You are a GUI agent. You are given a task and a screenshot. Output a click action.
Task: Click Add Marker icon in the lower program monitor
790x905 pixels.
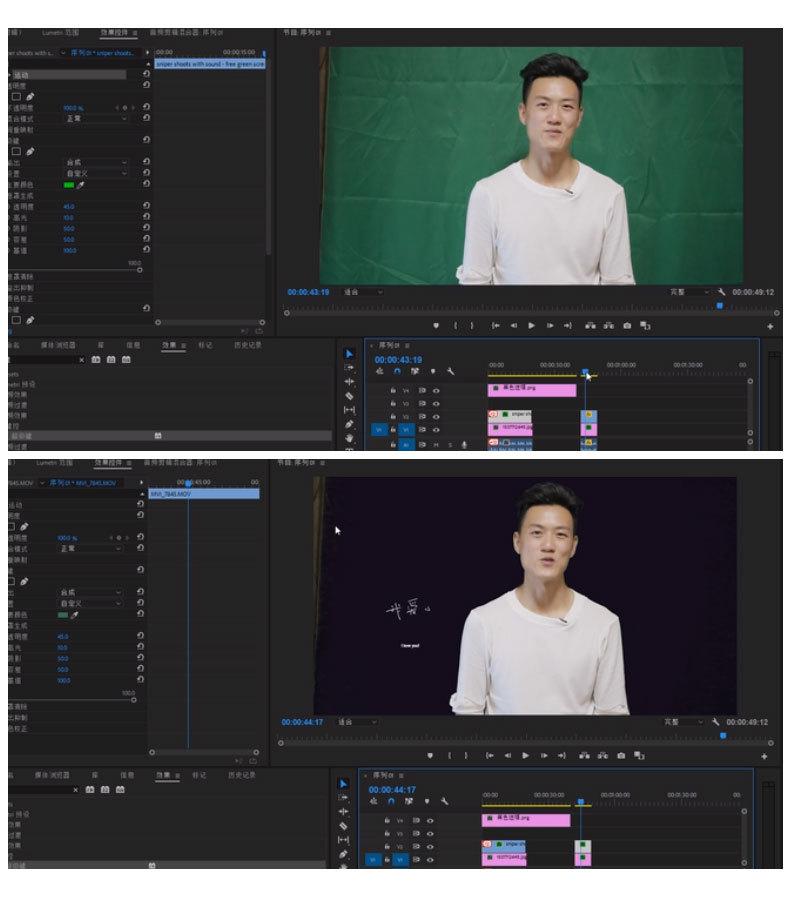coord(429,755)
